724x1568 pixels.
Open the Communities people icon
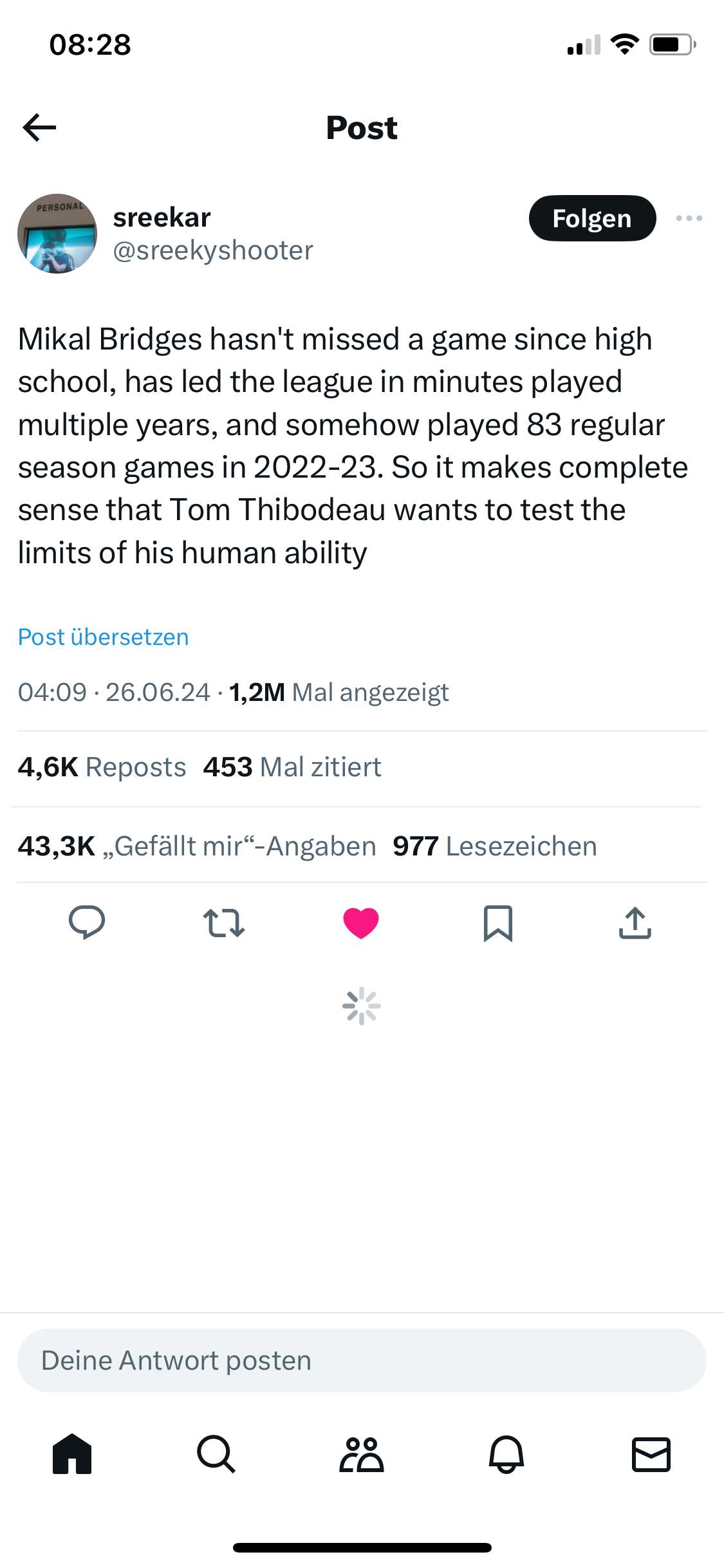pos(362,1454)
